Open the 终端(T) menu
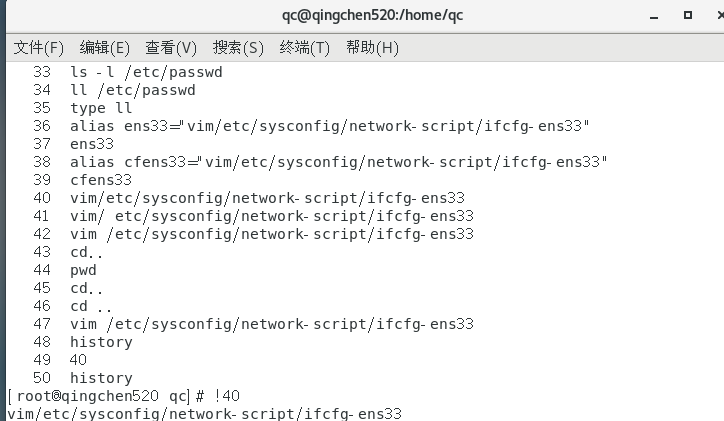 [x=304, y=48]
